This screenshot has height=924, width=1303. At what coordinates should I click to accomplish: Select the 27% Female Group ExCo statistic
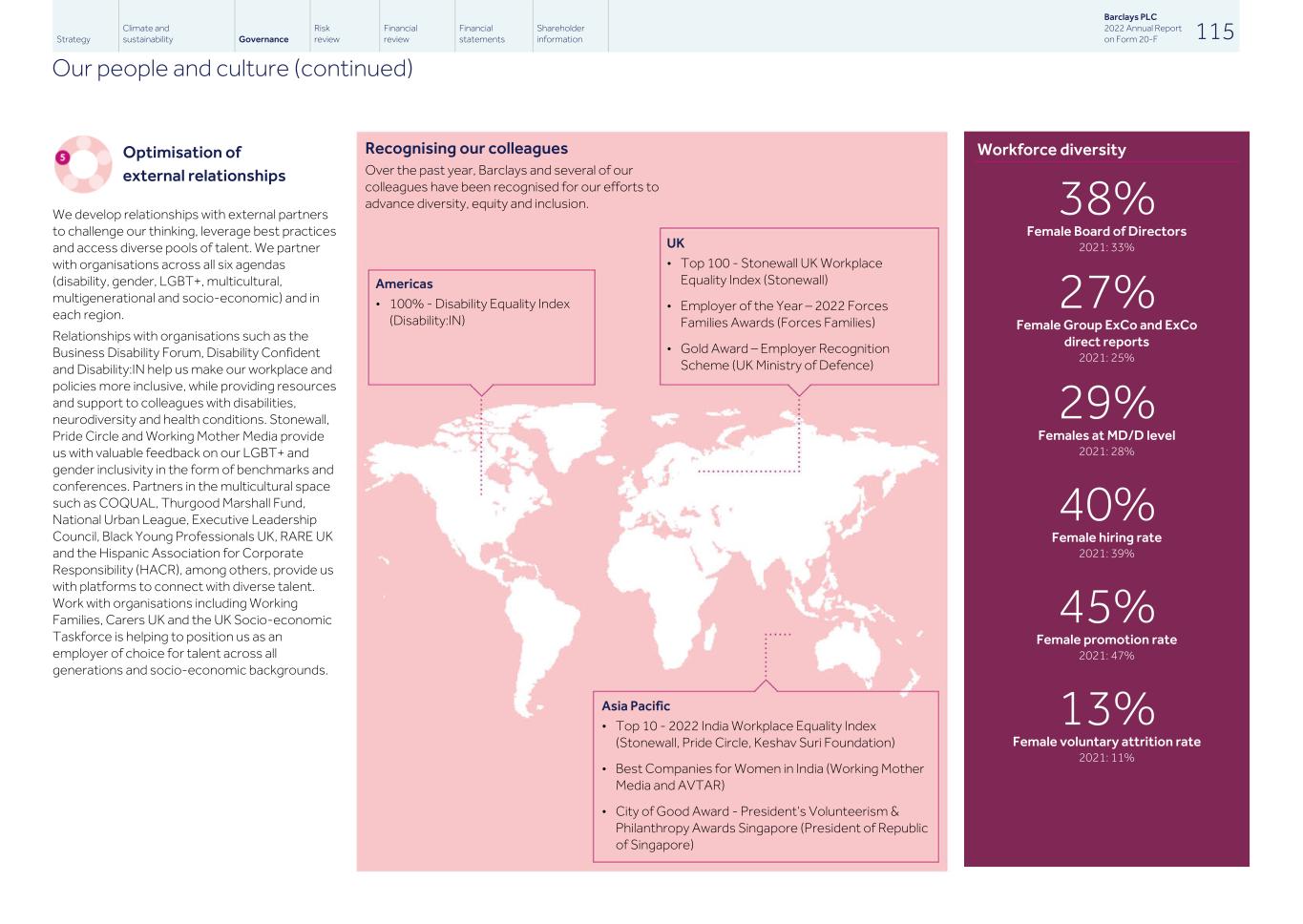[x=1106, y=294]
